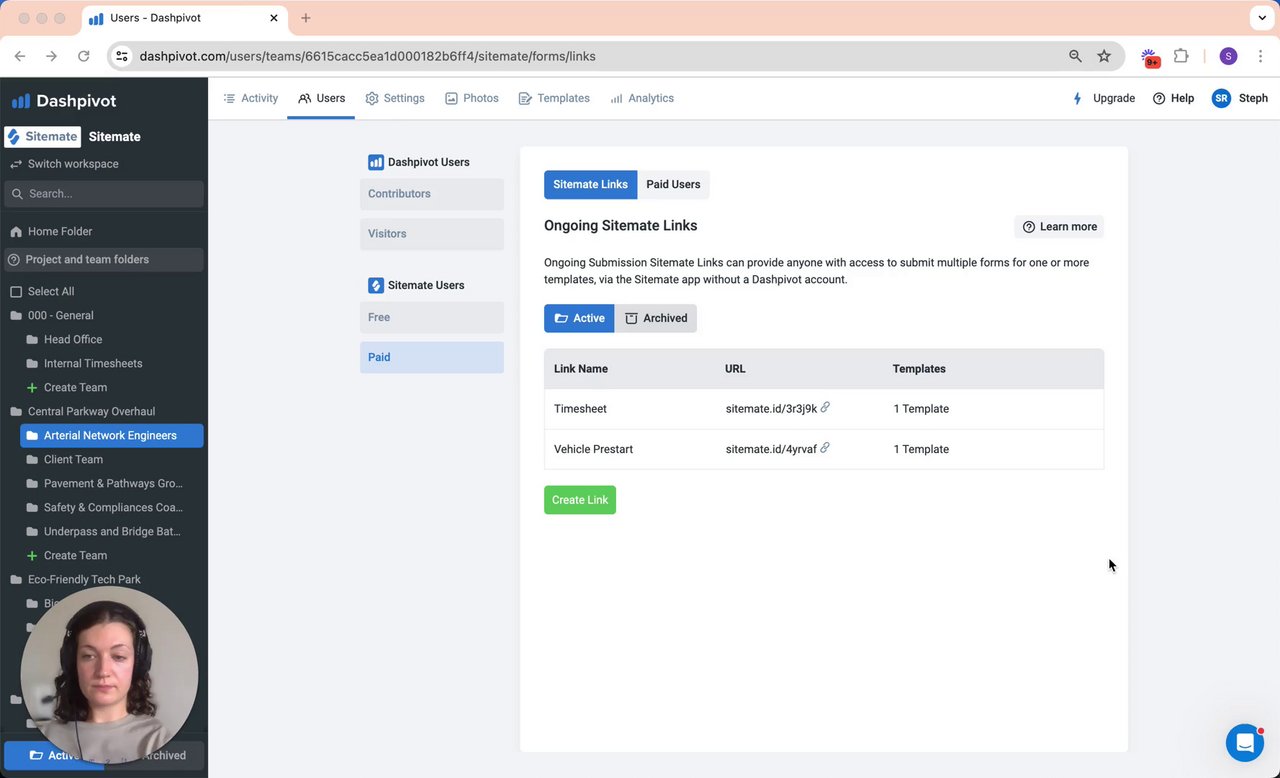The height and width of the screenshot is (778, 1280).
Task: Copy link icon beside sitemate.id/4yrvaf
Action: click(825, 448)
